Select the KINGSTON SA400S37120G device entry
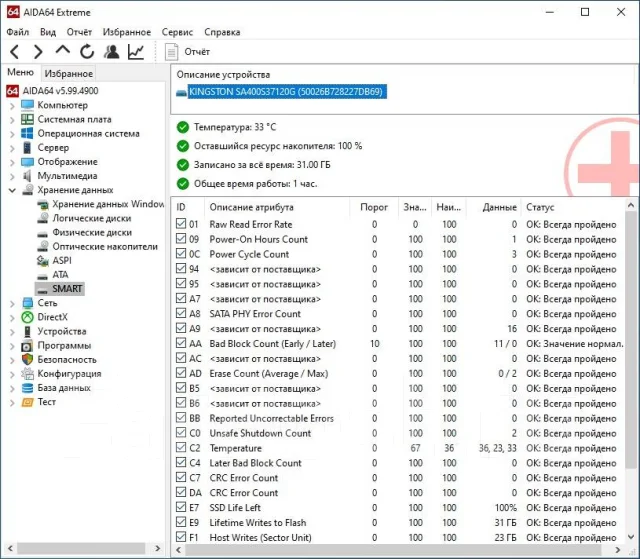This screenshot has width=640, height=559. [286, 91]
